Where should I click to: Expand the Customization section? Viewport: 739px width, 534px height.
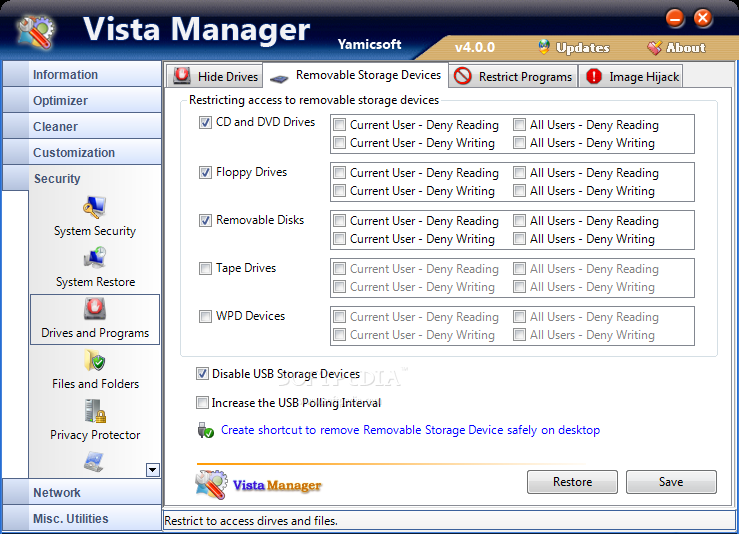(82, 152)
